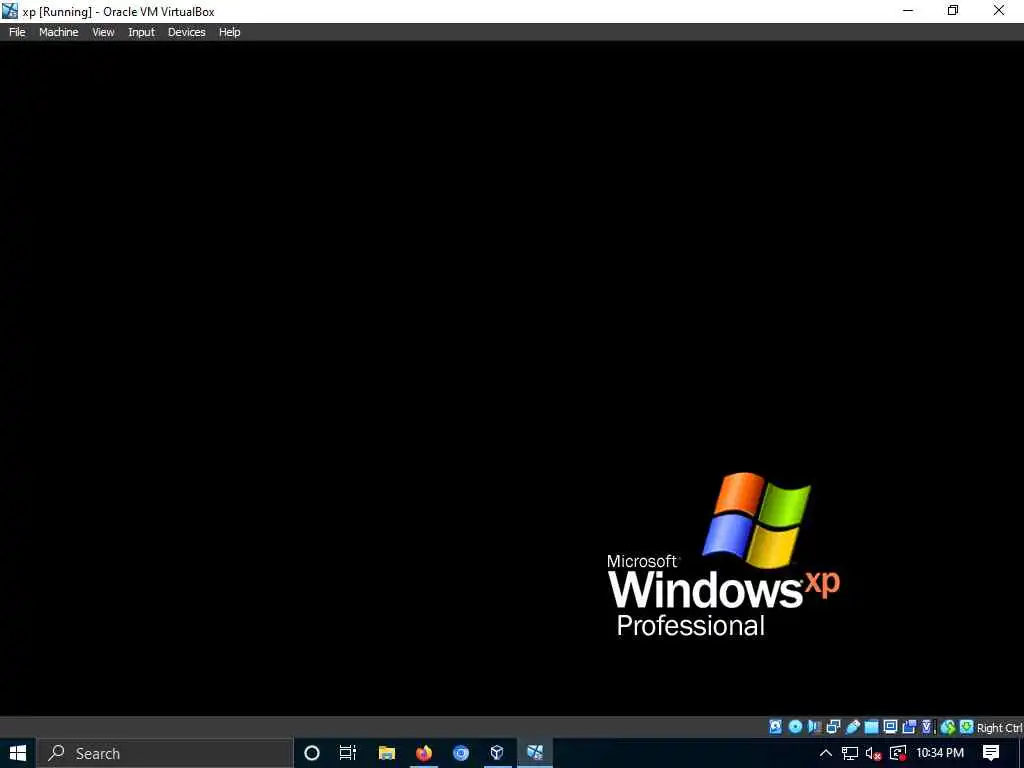Open Cortana from the taskbar
Viewport: 1024px width, 768px height.
[x=312, y=753]
